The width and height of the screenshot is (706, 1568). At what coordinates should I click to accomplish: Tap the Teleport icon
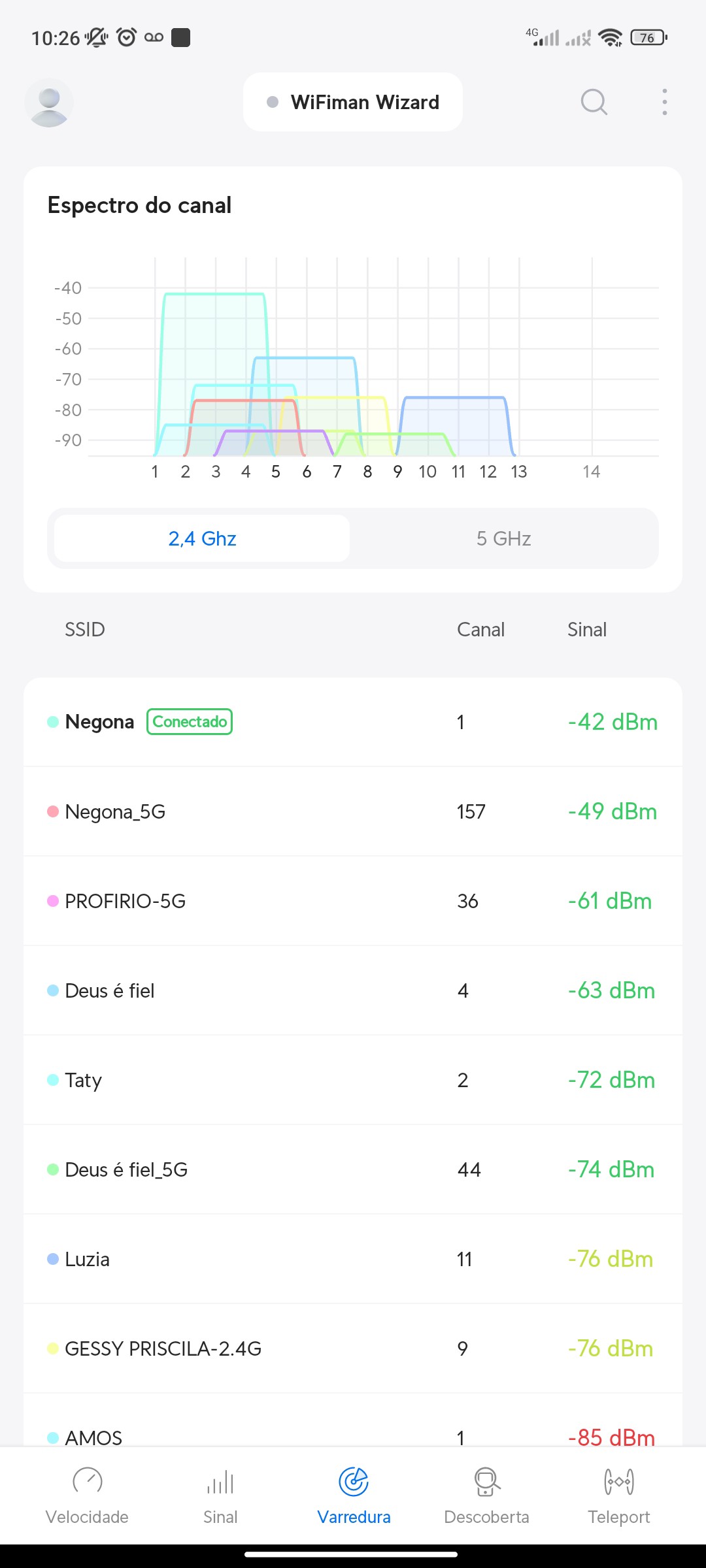[x=618, y=1482]
